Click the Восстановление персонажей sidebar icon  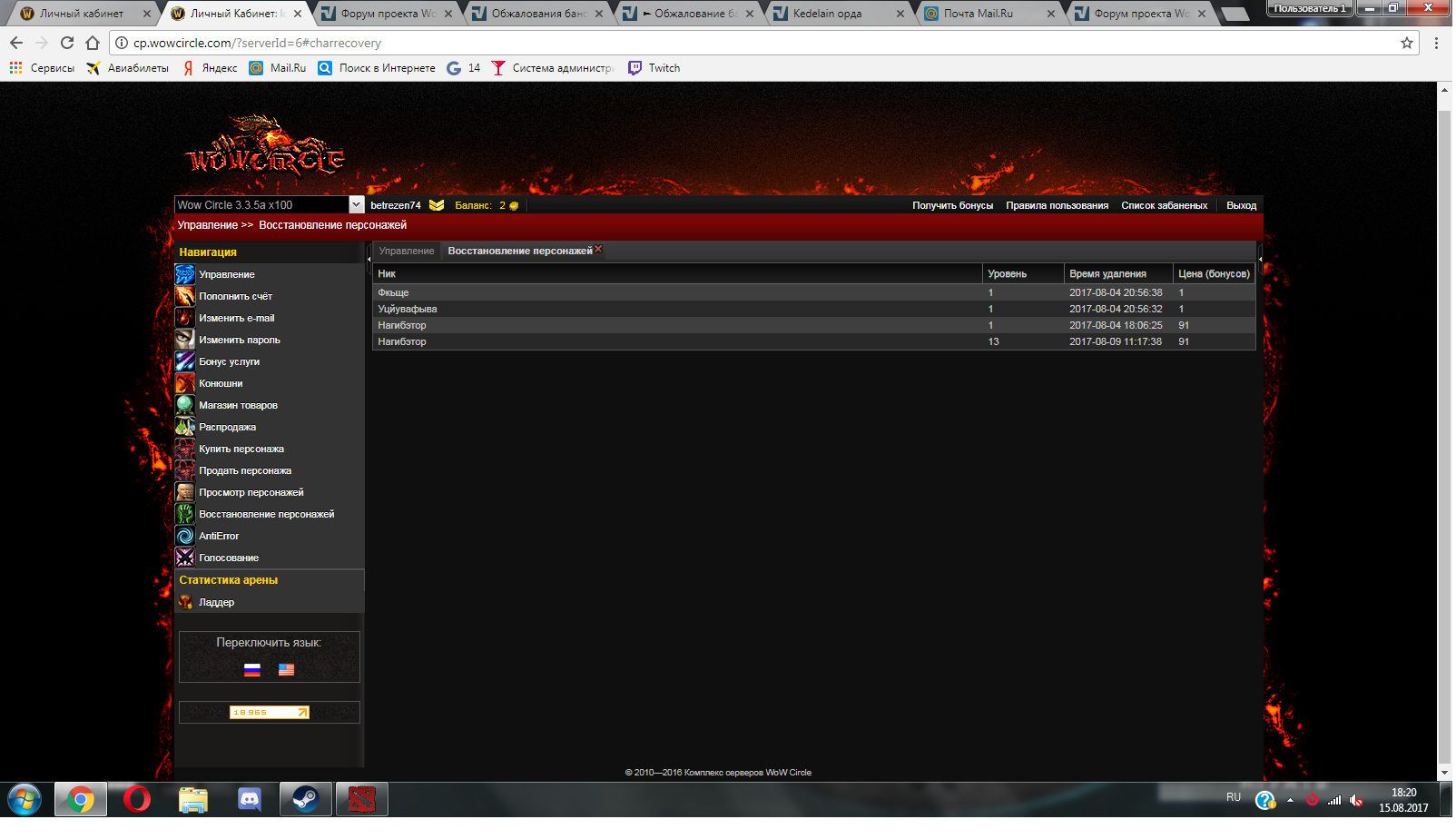click(184, 514)
